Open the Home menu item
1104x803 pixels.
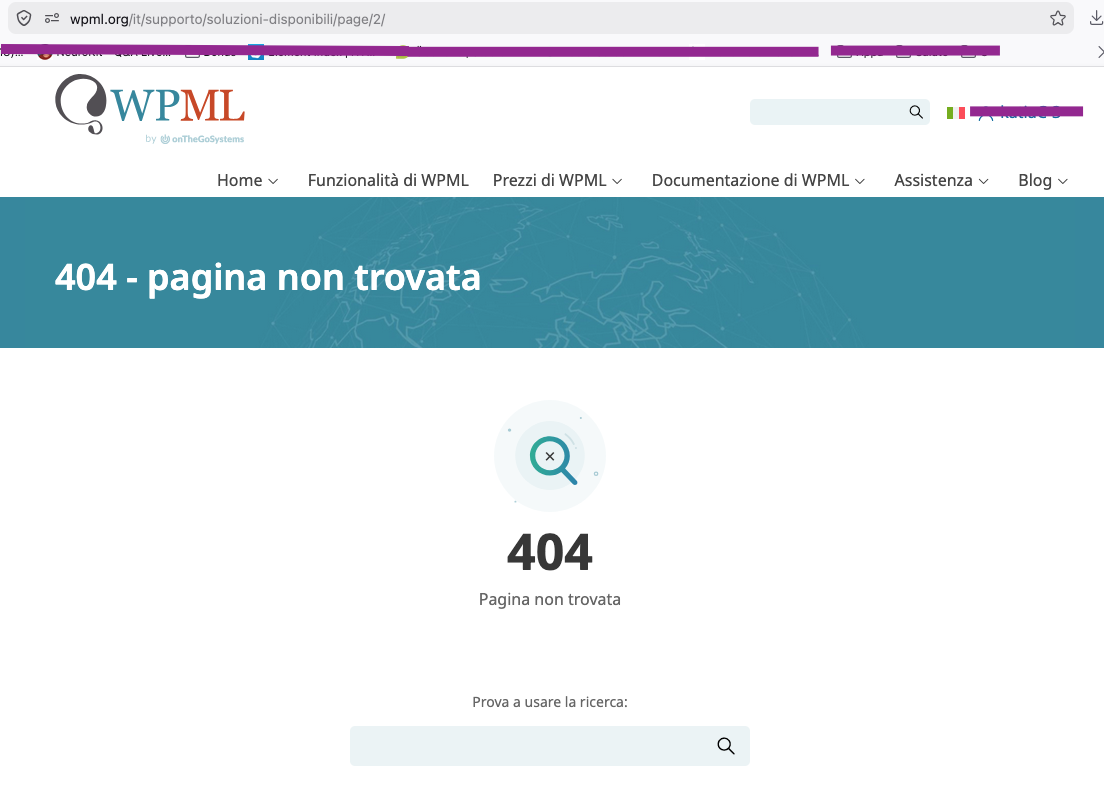pos(239,180)
